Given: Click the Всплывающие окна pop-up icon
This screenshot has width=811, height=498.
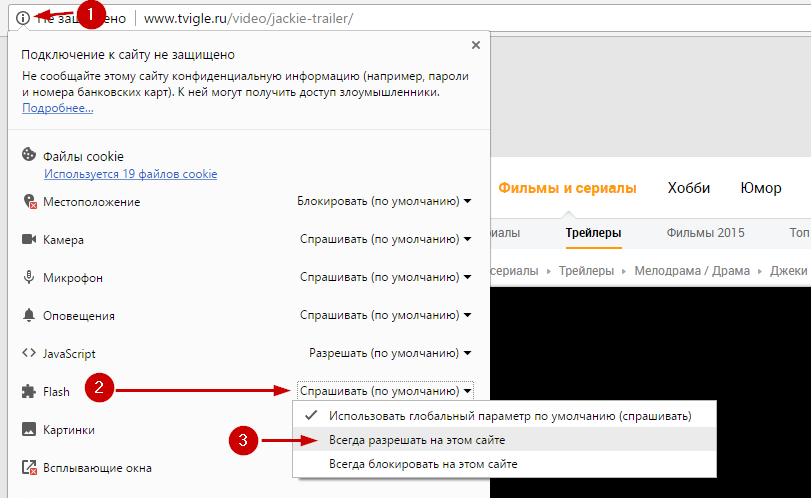Looking at the screenshot, I should (29, 467).
